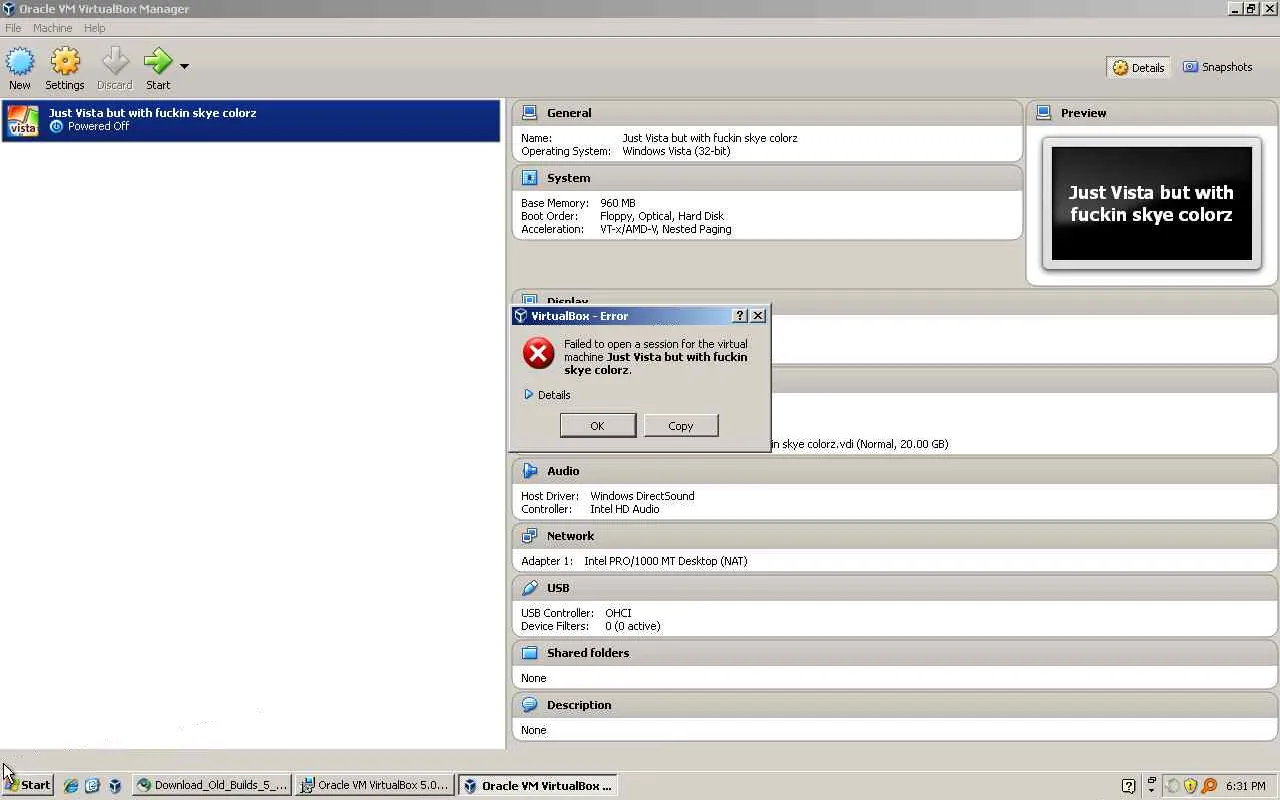Open the Shared folders header link

(588, 653)
